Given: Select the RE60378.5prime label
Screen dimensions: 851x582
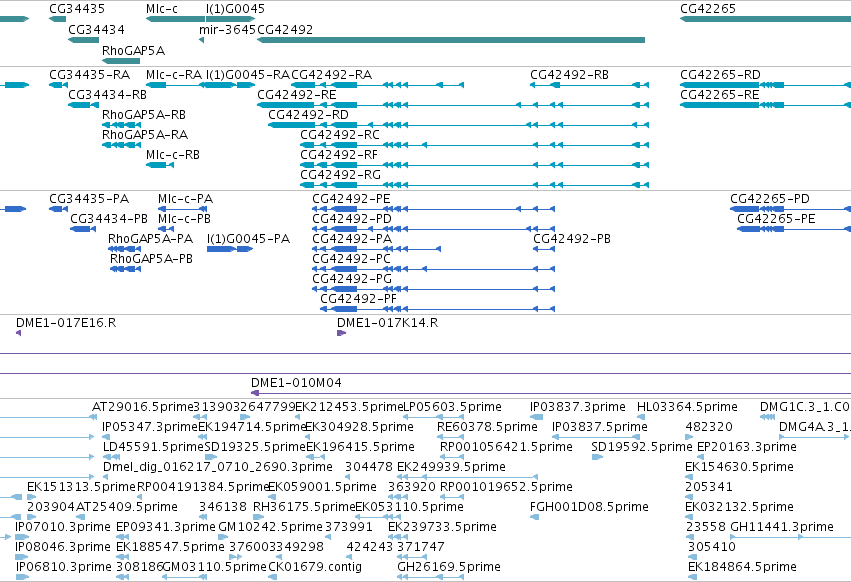Looking at the screenshot, I should (487, 427).
